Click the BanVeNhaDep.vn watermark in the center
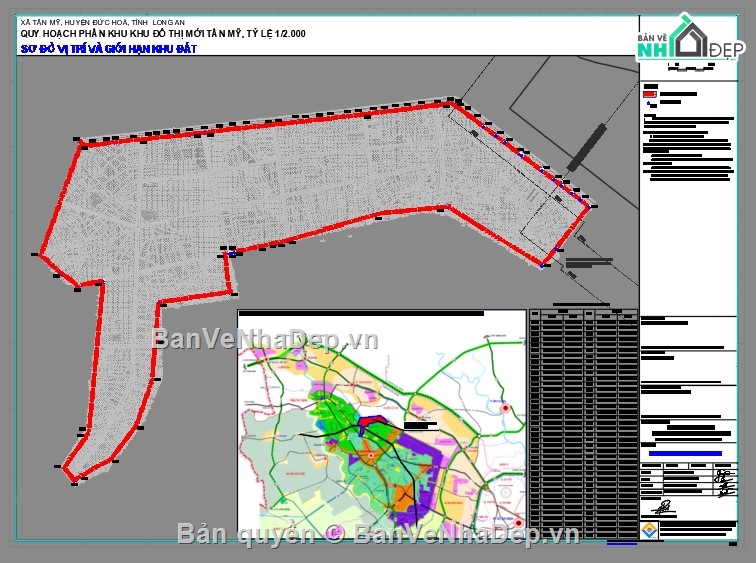Viewport: 756px width, 563px height. tap(265, 339)
